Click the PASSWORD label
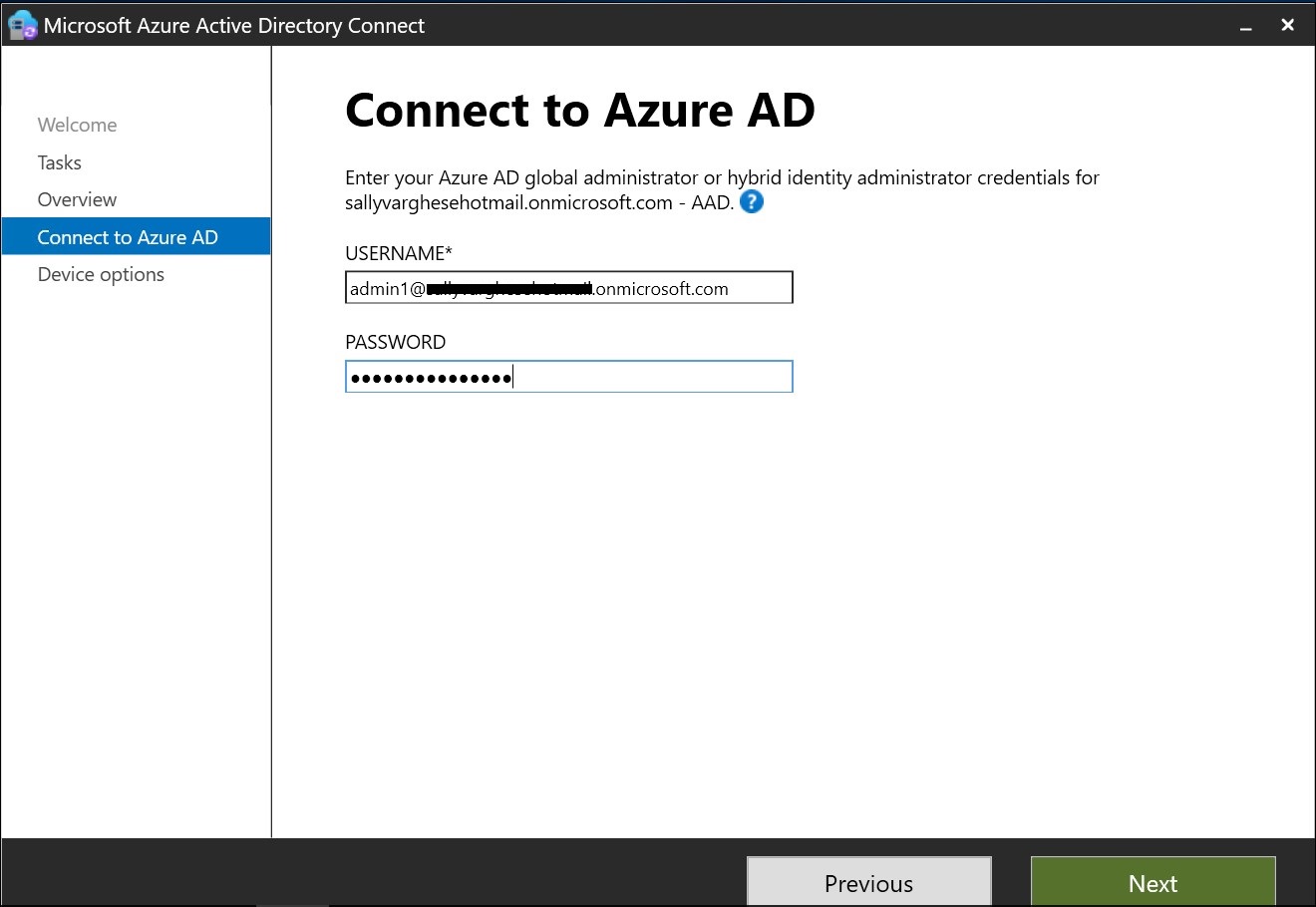This screenshot has height=907, width=1316. (396, 342)
